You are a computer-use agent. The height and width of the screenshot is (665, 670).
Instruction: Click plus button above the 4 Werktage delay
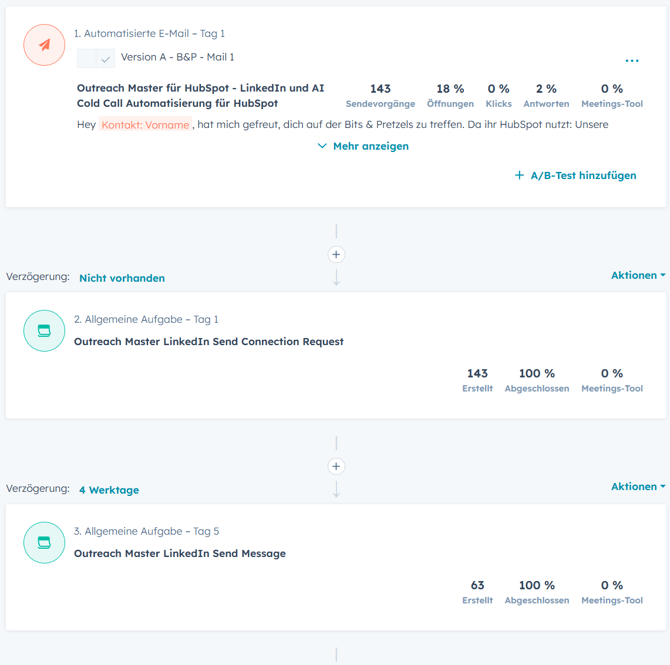pos(337,466)
